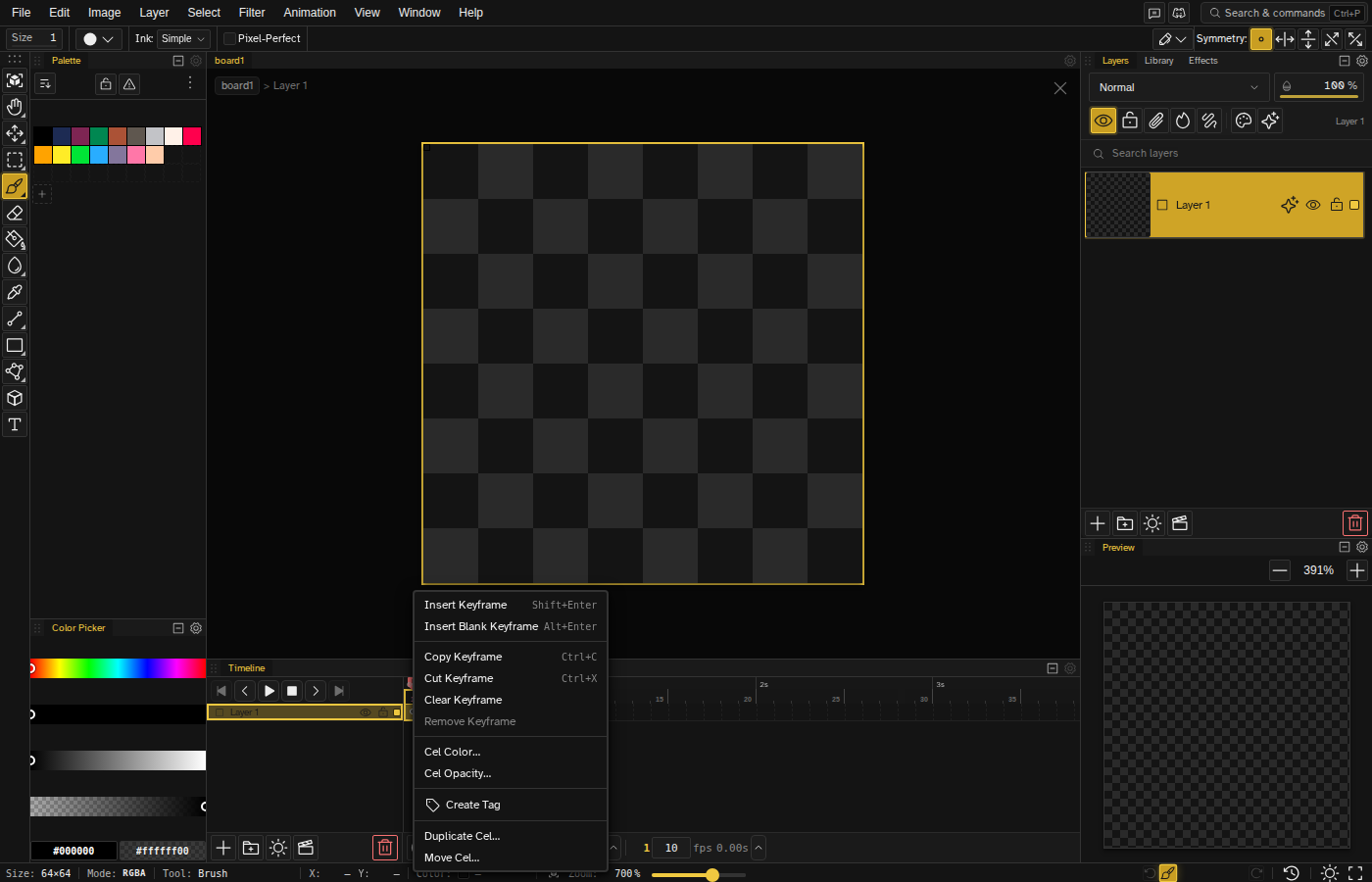The width and height of the screenshot is (1372, 882).
Task: Choose Insert Blank Keyframe from context menu
Action: (511, 626)
